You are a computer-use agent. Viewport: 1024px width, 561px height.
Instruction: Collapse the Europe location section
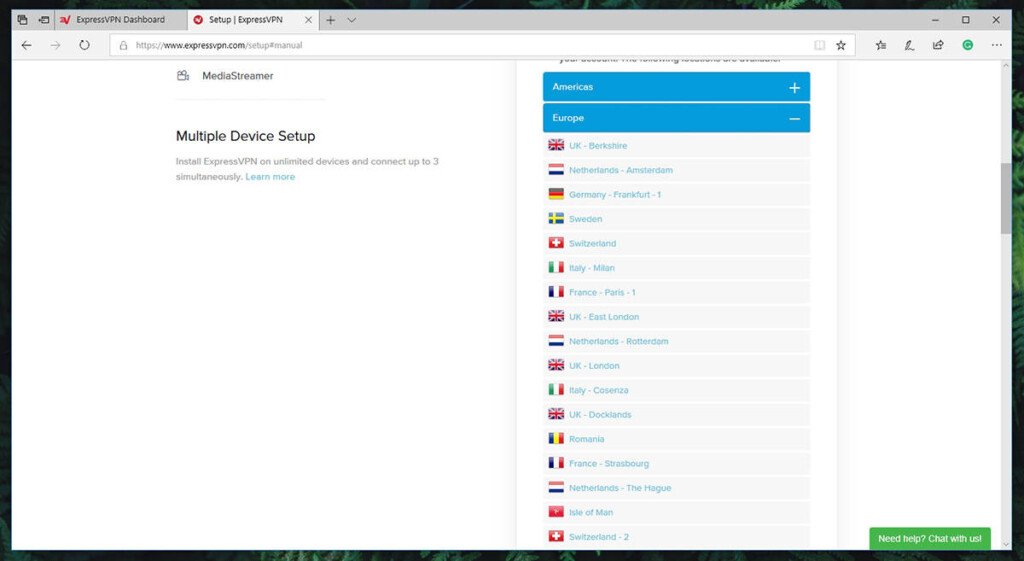click(x=676, y=118)
